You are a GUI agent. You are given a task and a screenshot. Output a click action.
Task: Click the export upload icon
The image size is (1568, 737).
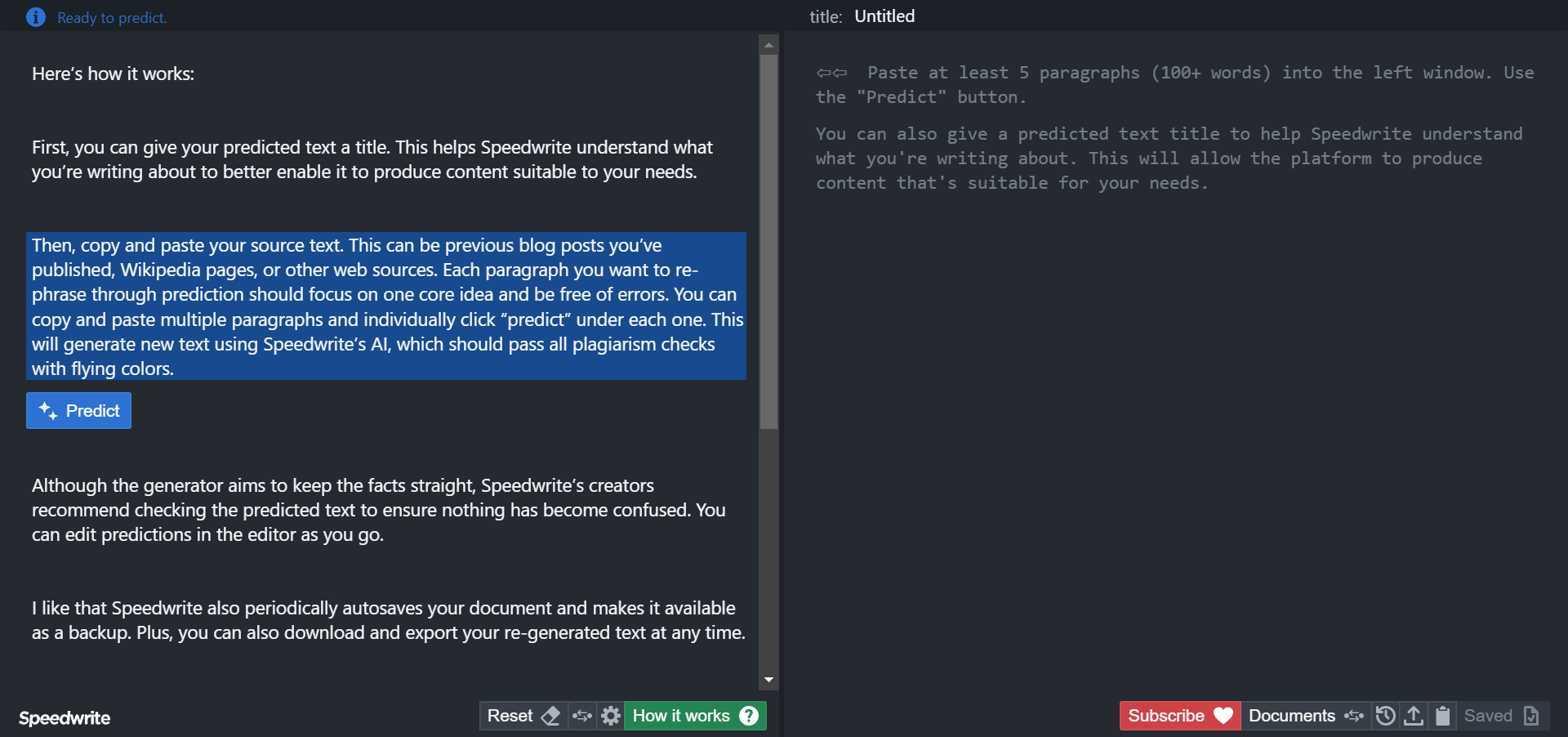pyautogui.click(x=1414, y=717)
